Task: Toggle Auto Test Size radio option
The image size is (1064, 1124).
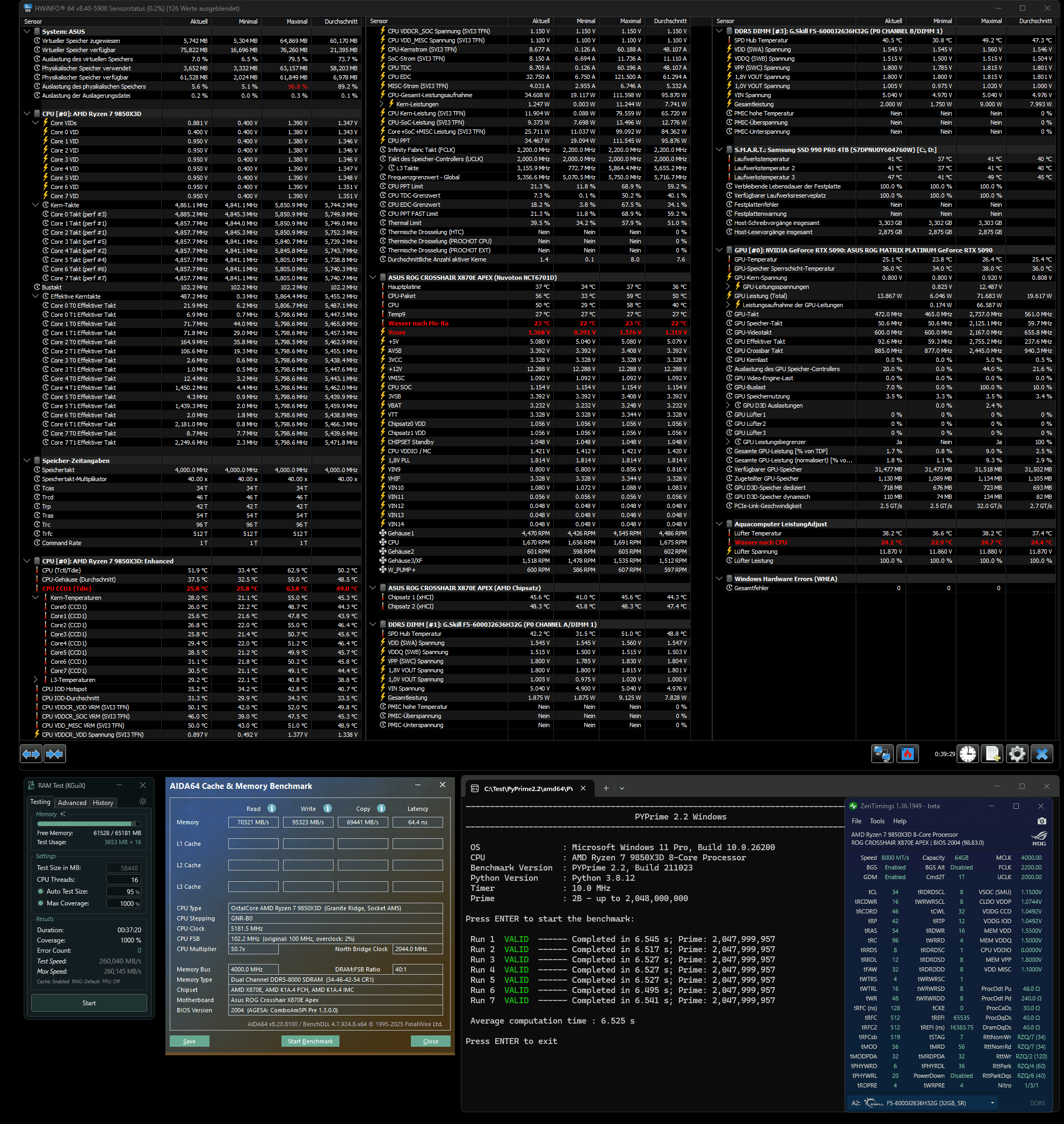Action: (41, 891)
